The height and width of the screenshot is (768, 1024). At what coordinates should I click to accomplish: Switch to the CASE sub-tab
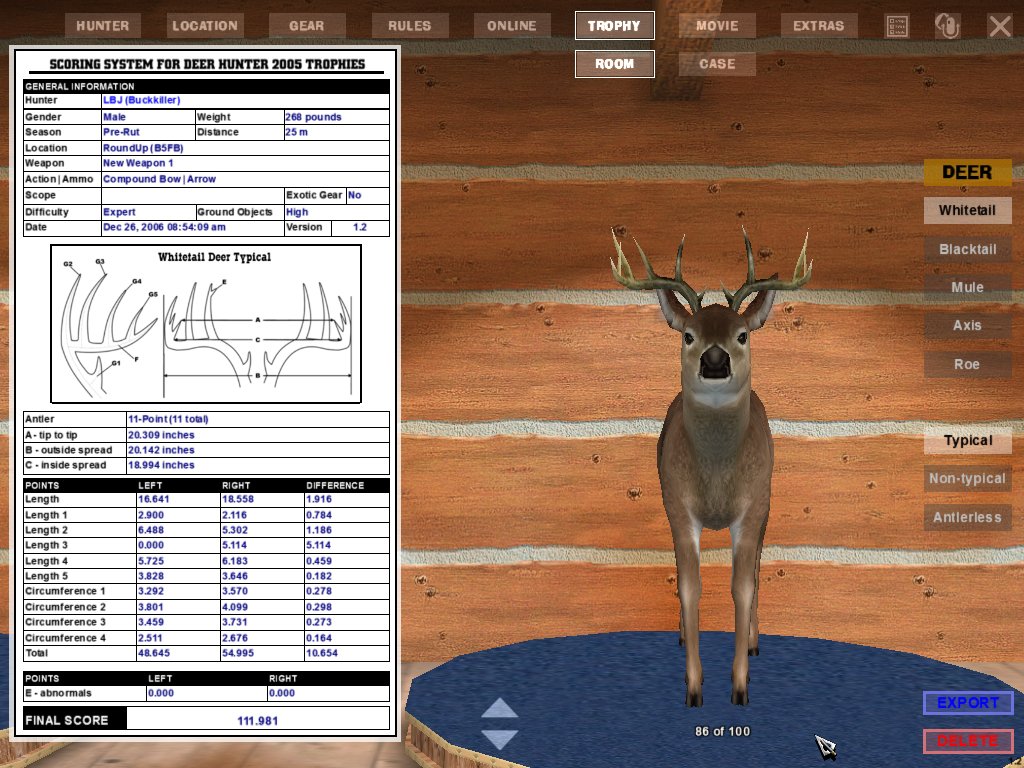717,64
